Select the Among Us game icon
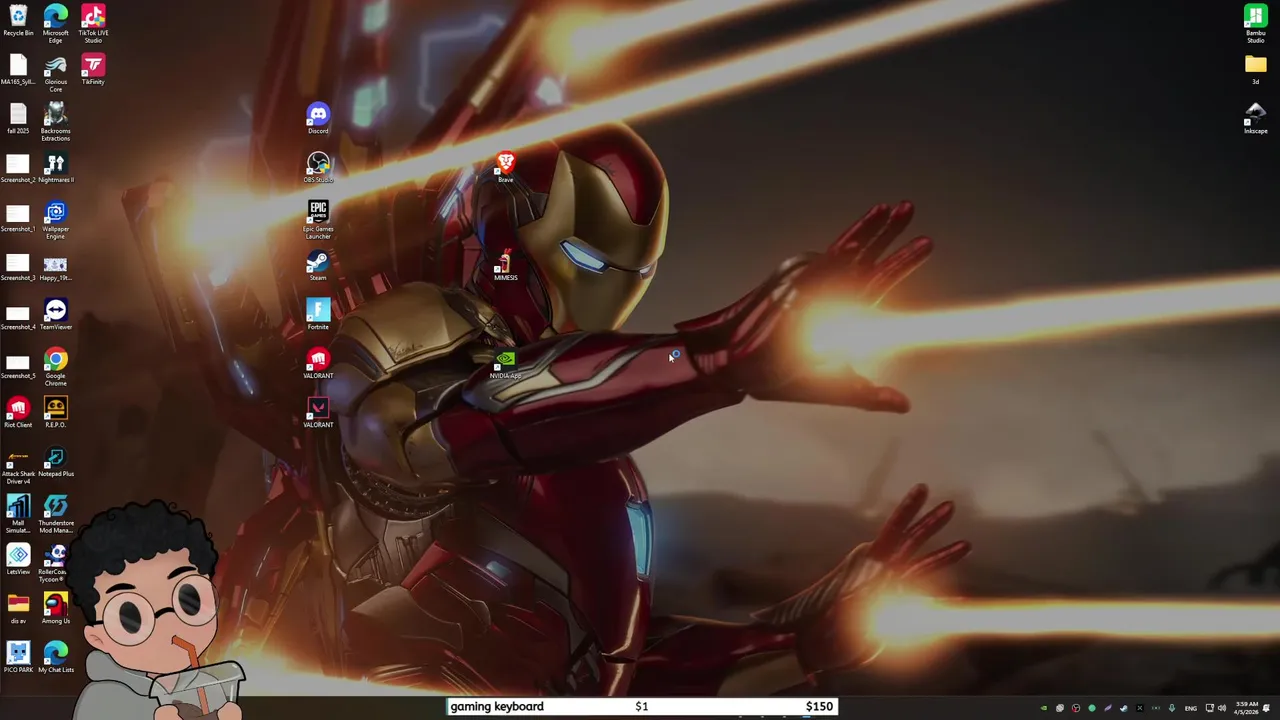 point(56,608)
